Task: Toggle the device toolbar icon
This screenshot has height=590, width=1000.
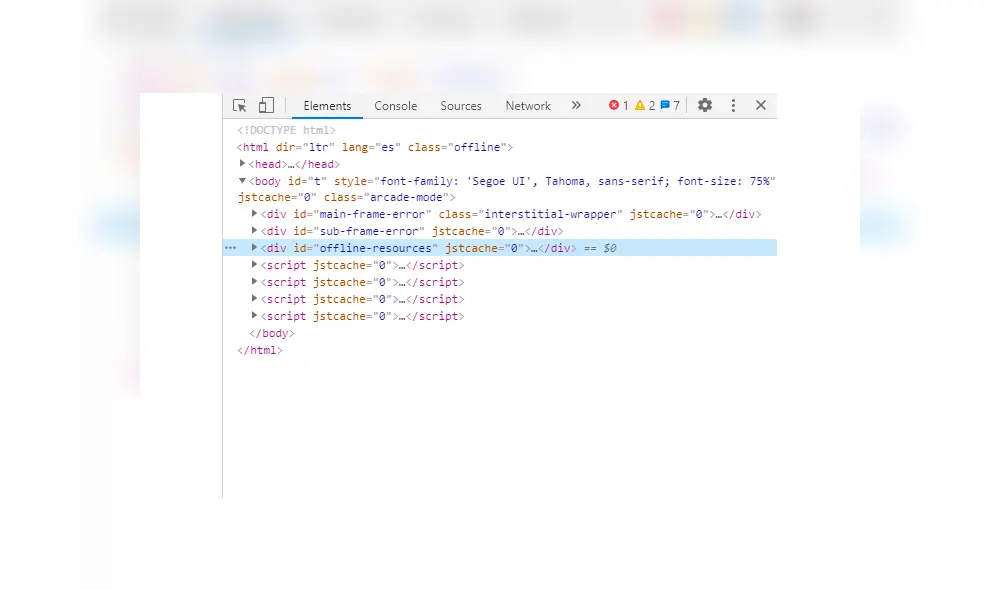Action: 266,105
